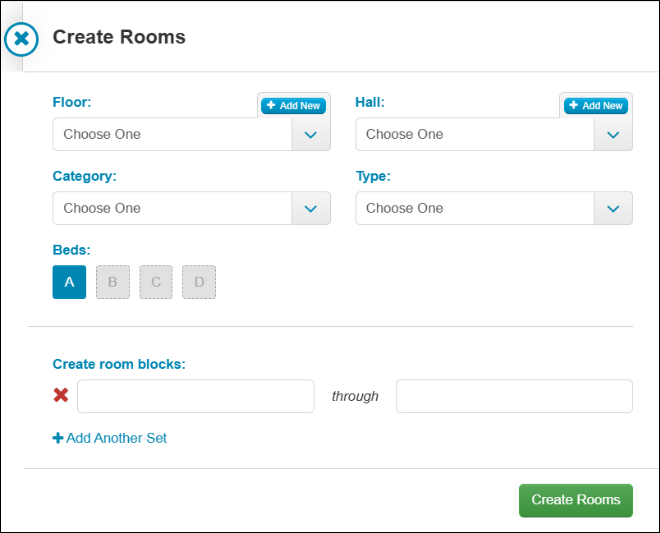Enable bed D
The image size is (660, 533).
pyautogui.click(x=199, y=282)
